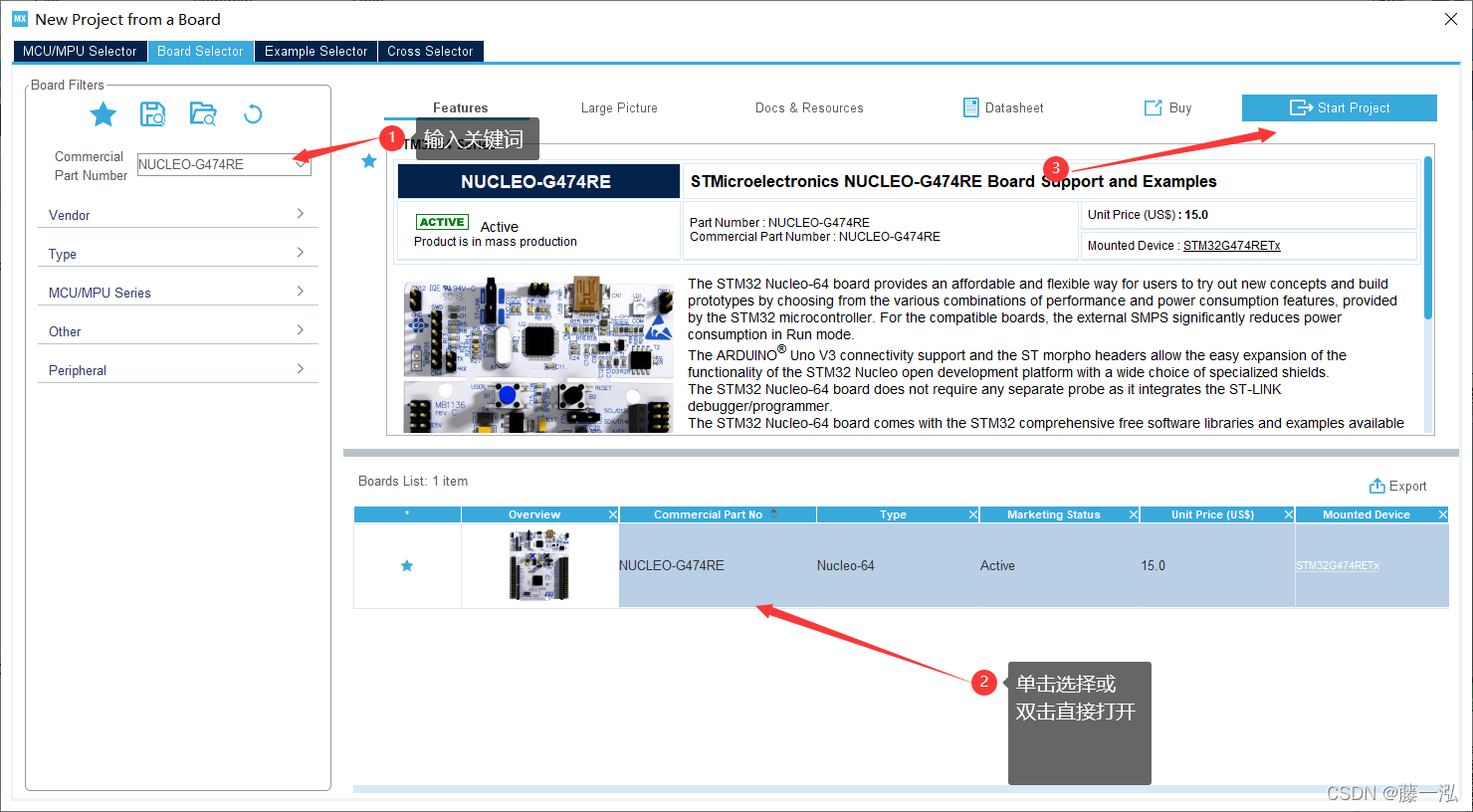This screenshot has width=1473, height=812.
Task: Click the NUCLEO-G474RE title banner
Action: click(x=538, y=181)
